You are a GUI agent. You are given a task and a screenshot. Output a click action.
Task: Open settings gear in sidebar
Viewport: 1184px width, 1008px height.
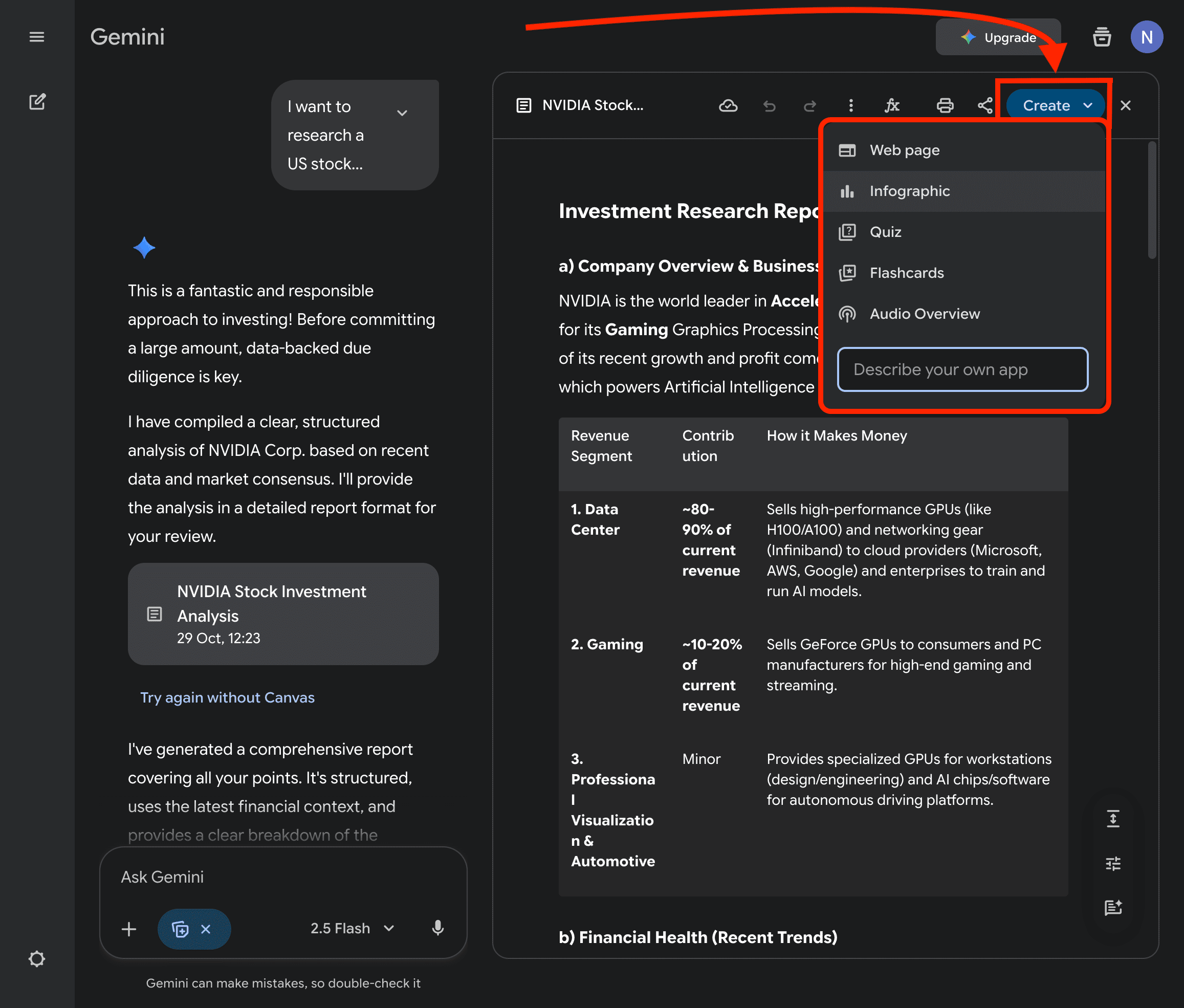click(36, 958)
